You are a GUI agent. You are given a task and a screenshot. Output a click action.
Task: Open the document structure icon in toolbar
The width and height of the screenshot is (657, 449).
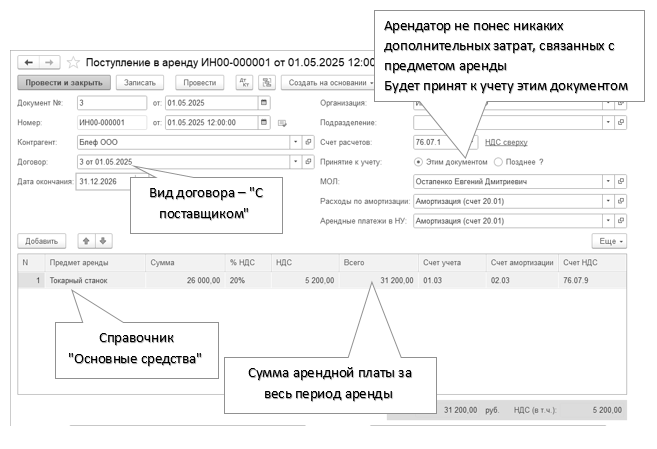point(267,83)
